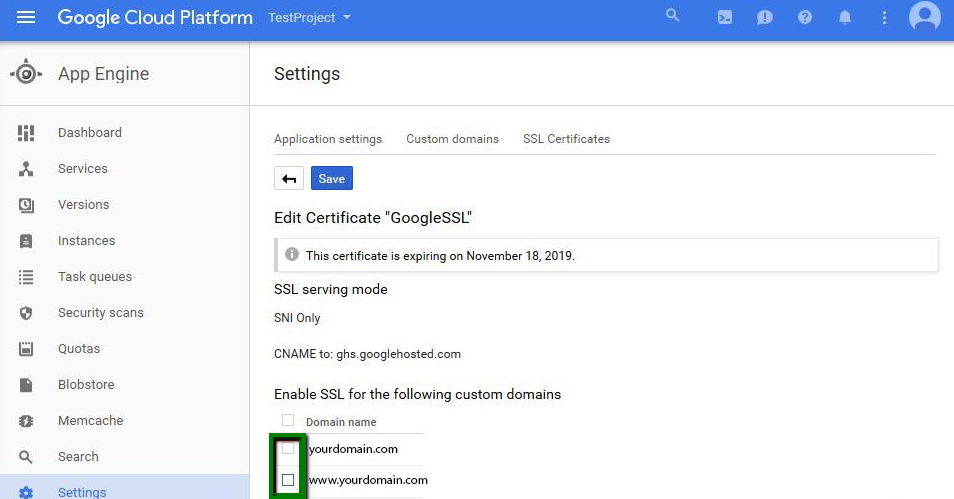Click the Services sidebar icon
The image size is (954, 499).
click(26, 169)
